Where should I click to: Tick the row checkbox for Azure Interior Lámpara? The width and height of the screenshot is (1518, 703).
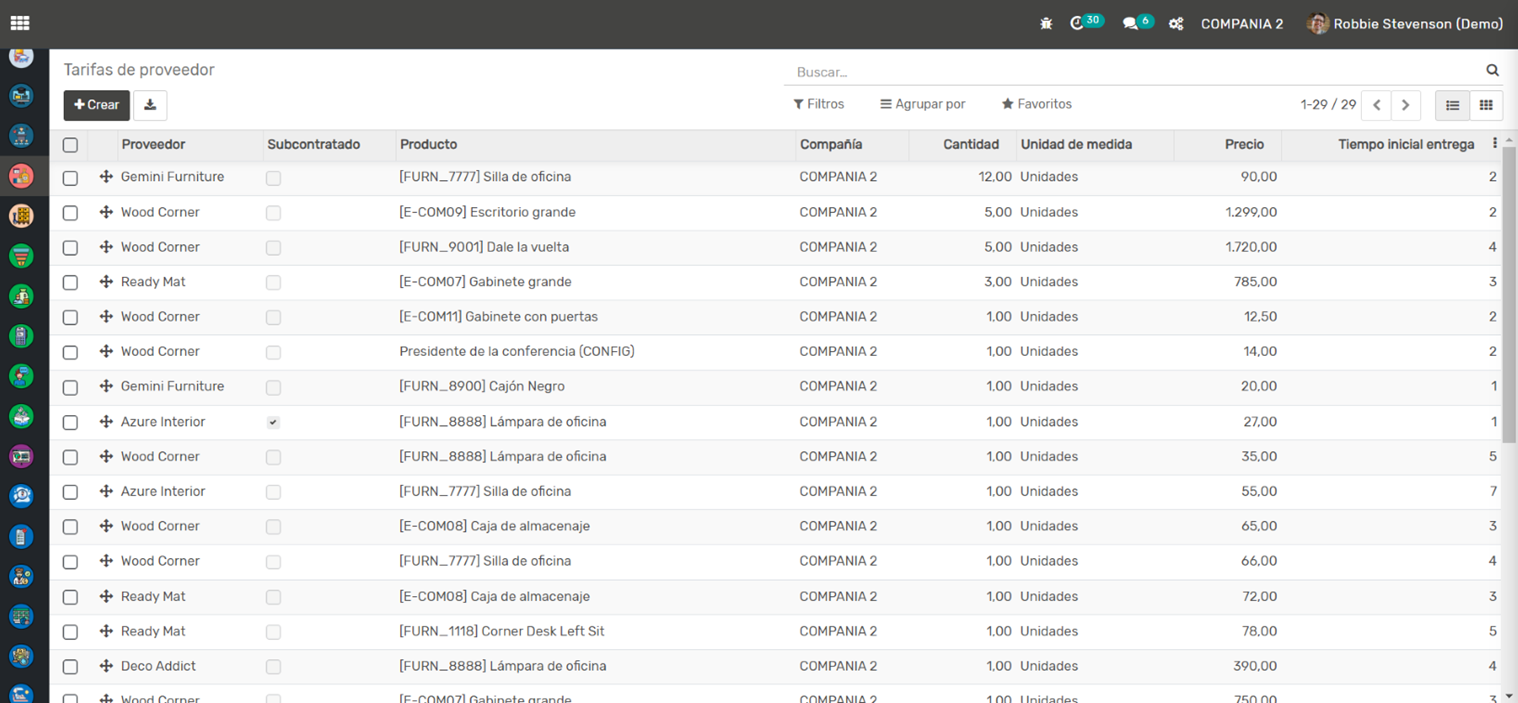point(70,422)
